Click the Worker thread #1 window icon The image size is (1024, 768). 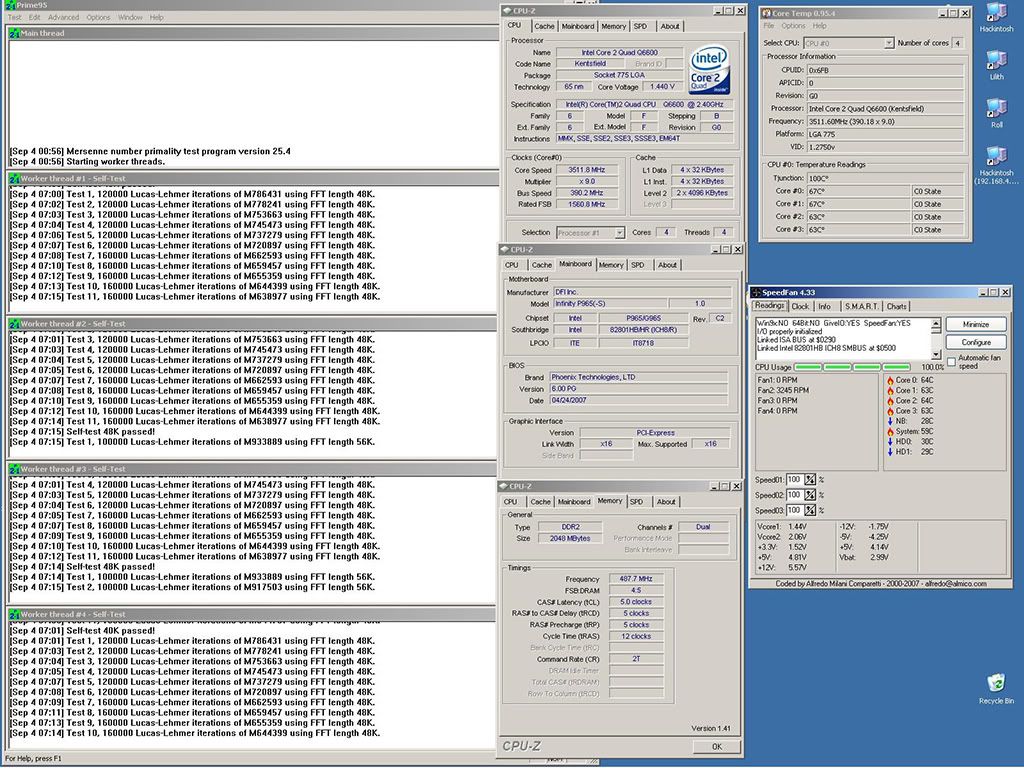click(x=14, y=178)
